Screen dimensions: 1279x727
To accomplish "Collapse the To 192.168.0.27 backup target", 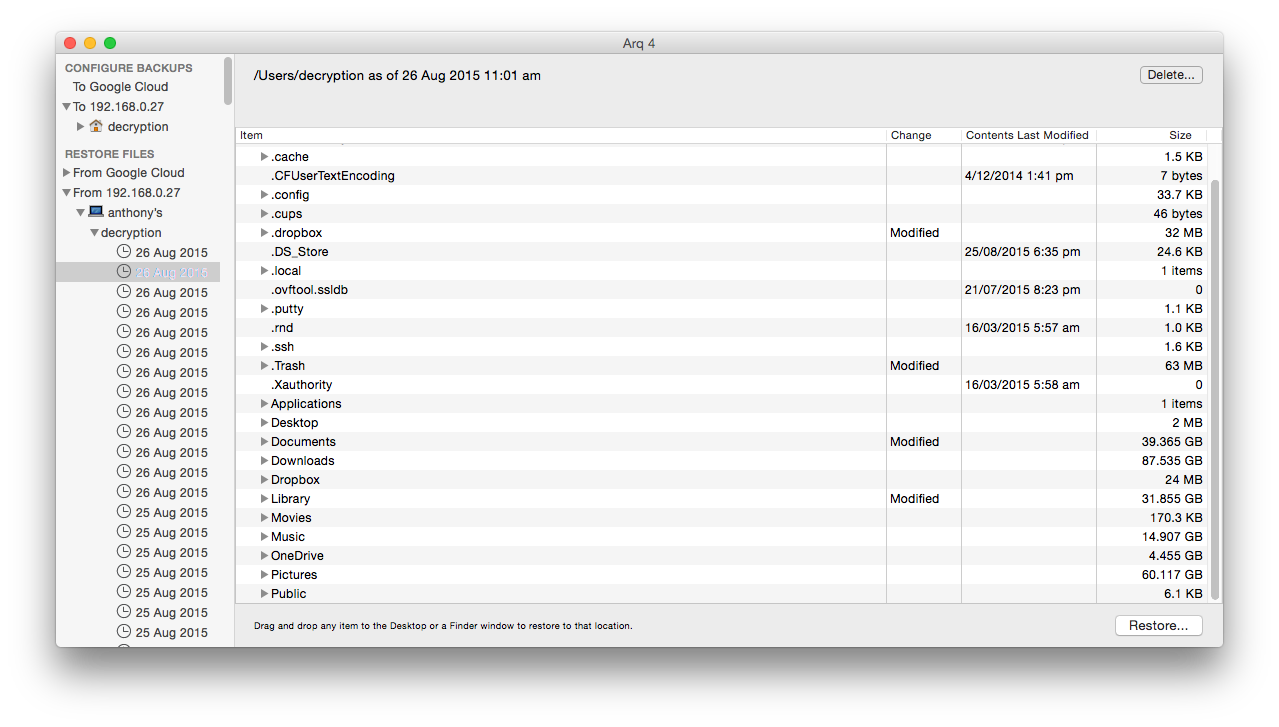I will click(66, 107).
